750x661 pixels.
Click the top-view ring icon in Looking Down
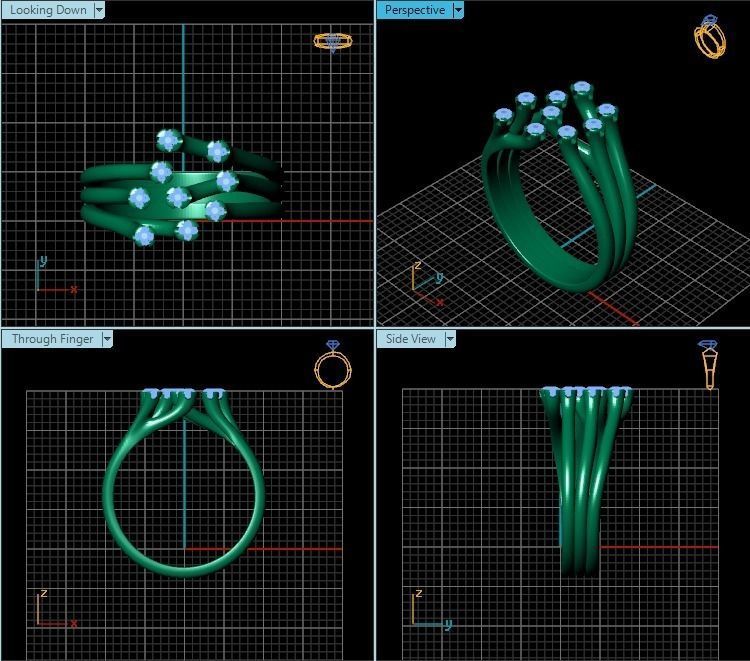pyautogui.click(x=333, y=43)
